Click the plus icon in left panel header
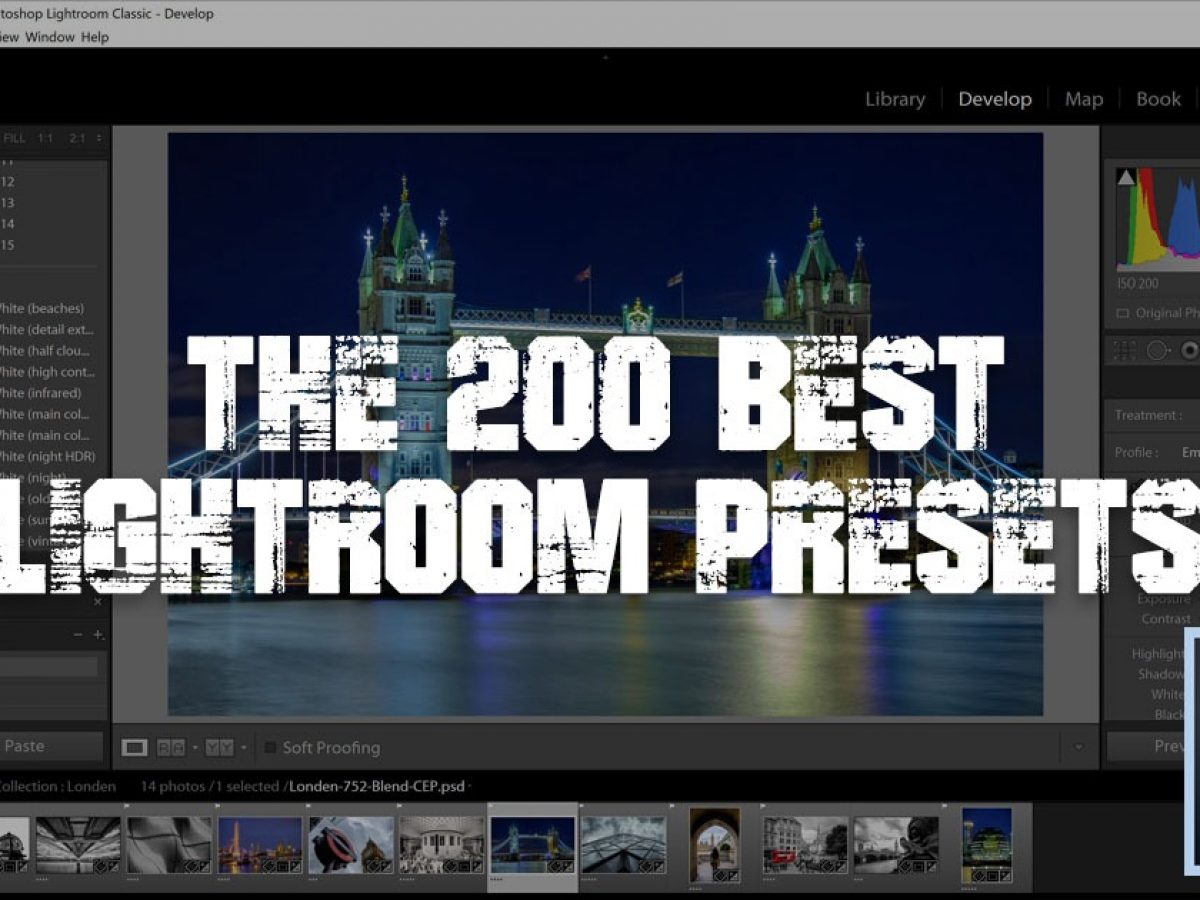 tap(97, 635)
